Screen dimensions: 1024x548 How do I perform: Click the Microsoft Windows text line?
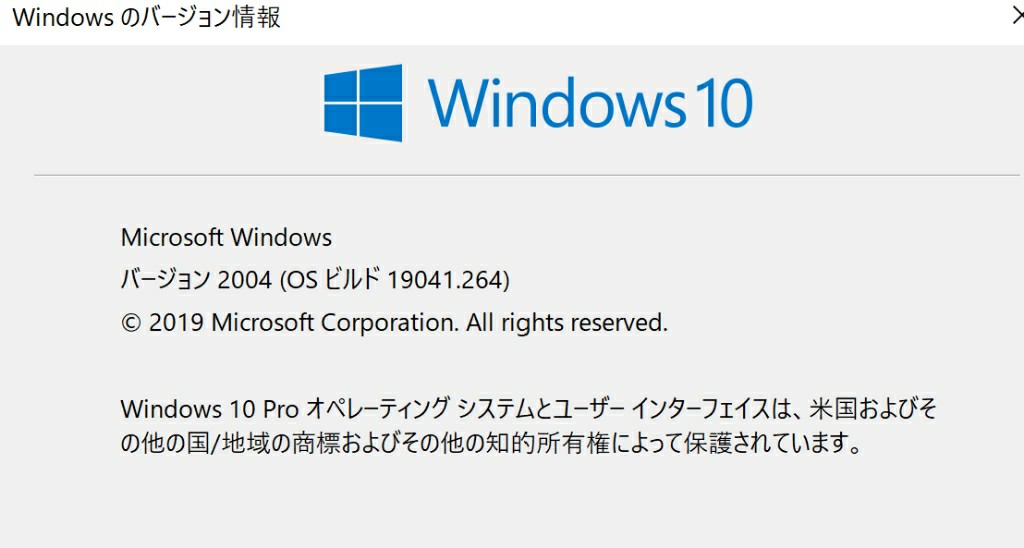point(227,237)
